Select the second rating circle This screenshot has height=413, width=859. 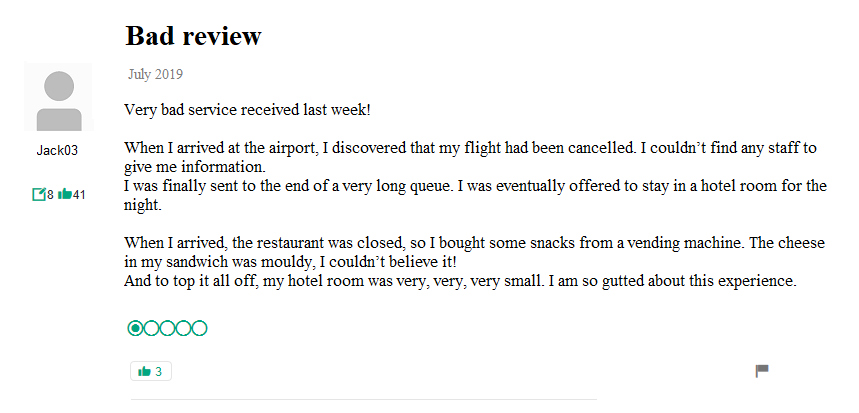coord(152,328)
